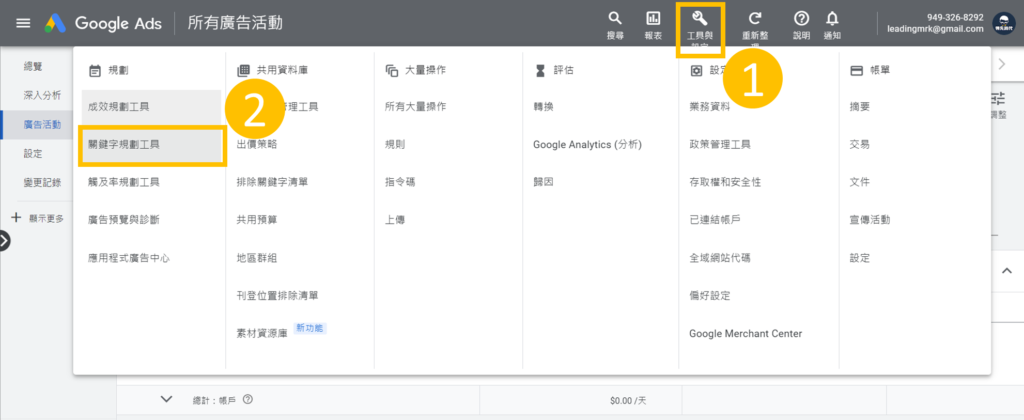Open 應用程式廣告中心 menu item

pos(129,258)
